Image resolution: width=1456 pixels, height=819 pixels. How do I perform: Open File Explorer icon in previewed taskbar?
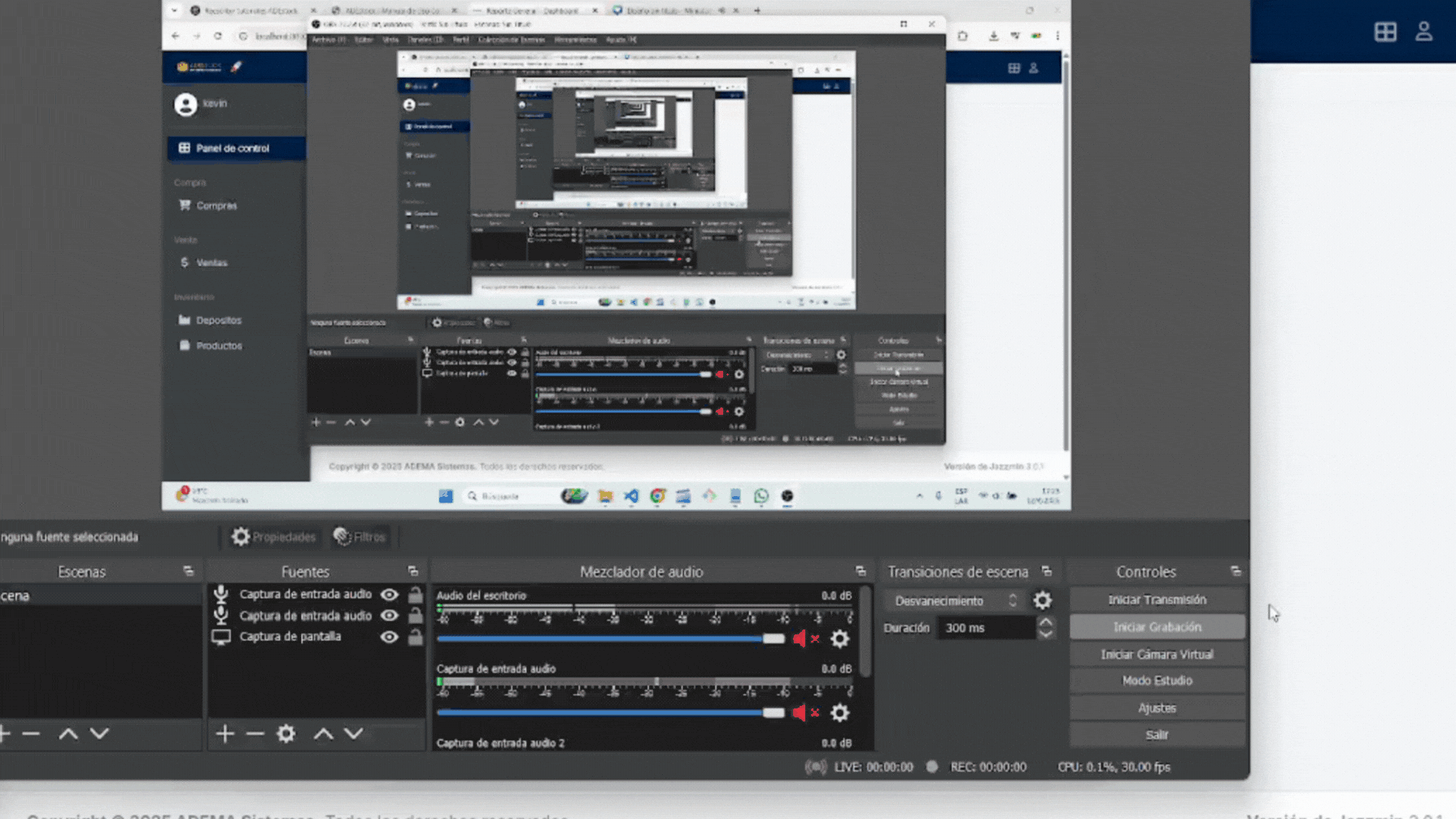605,496
